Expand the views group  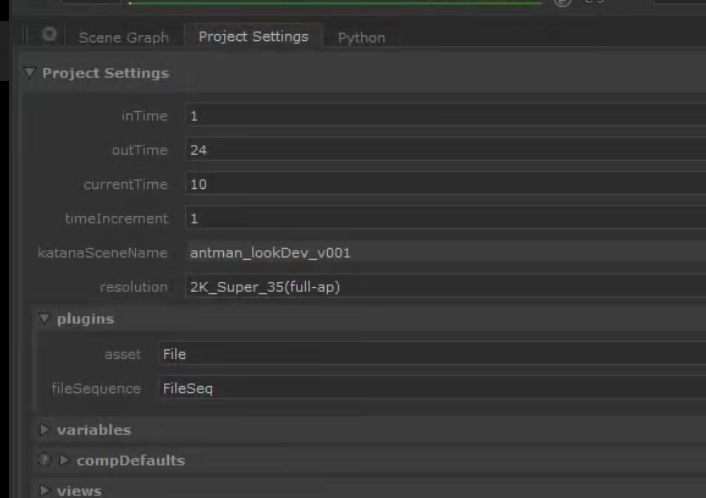pos(44,490)
